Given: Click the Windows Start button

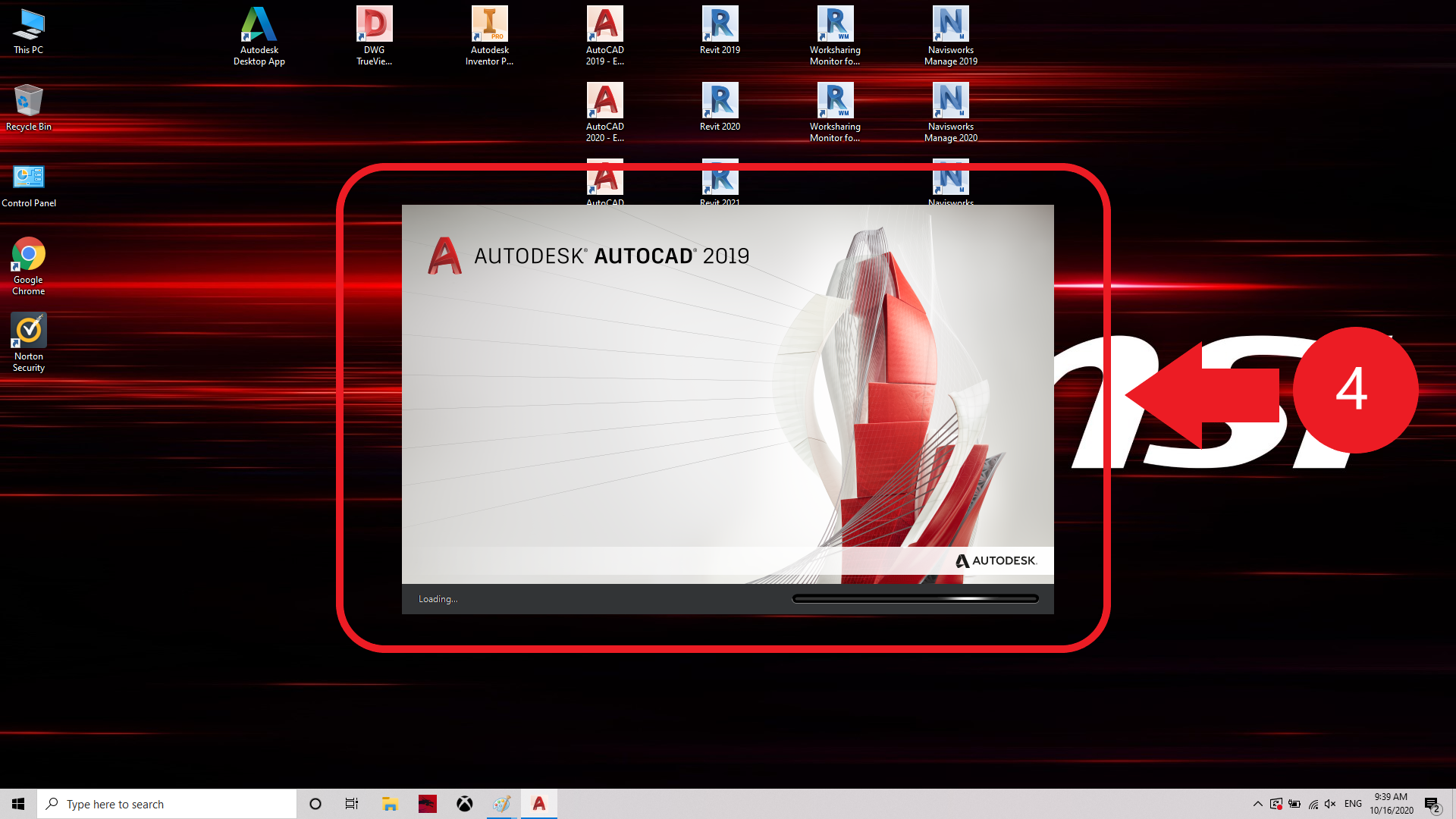Looking at the screenshot, I should (x=18, y=804).
